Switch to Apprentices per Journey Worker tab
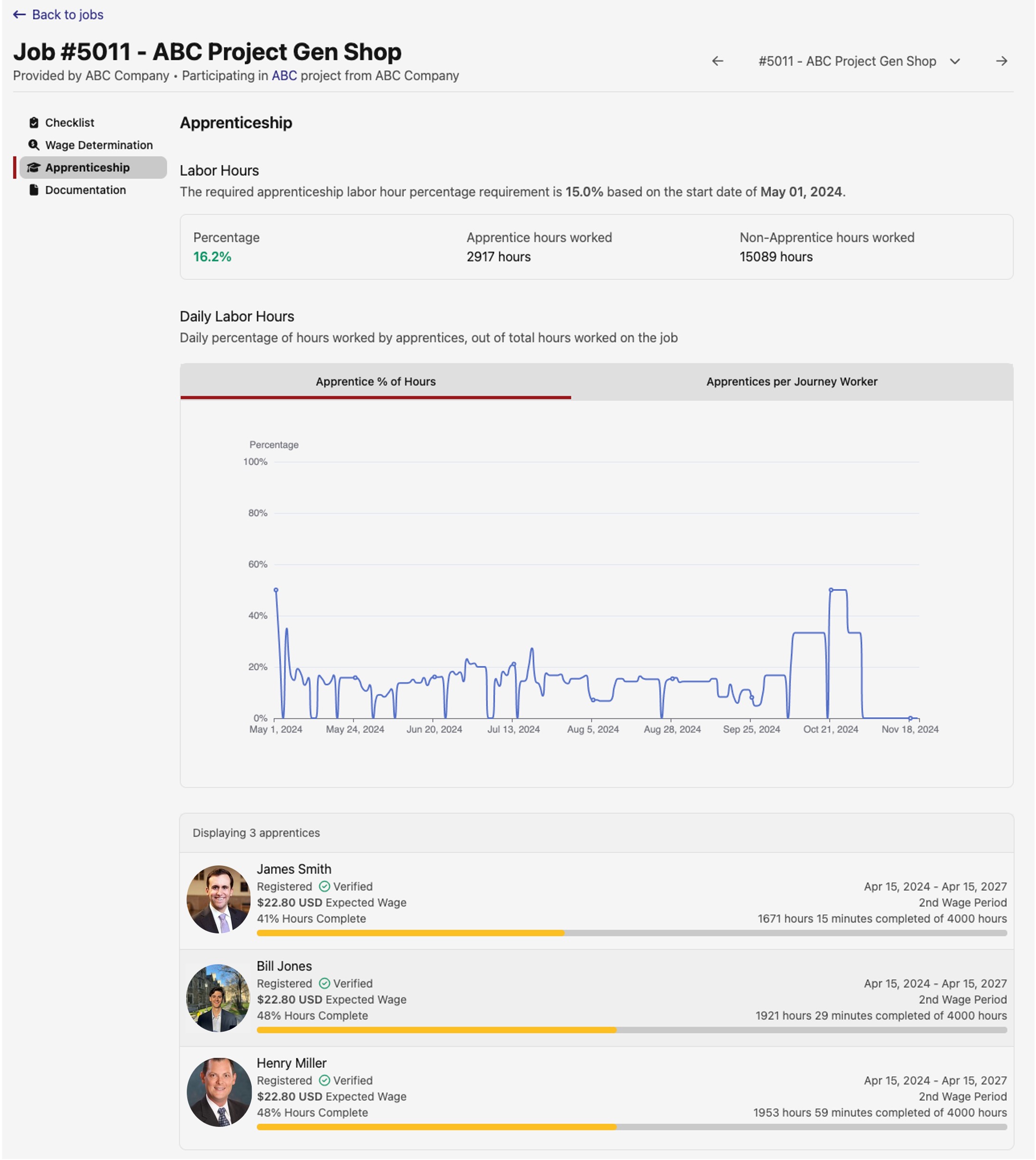 click(x=792, y=382)
